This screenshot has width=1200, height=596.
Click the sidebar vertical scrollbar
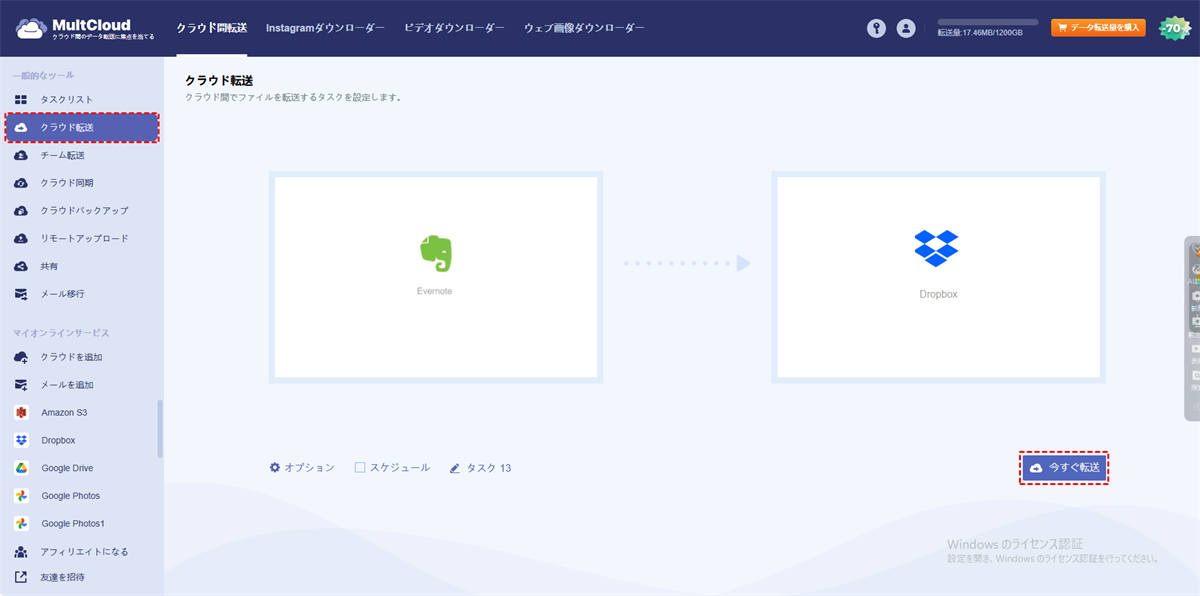[x=160, y=428]
